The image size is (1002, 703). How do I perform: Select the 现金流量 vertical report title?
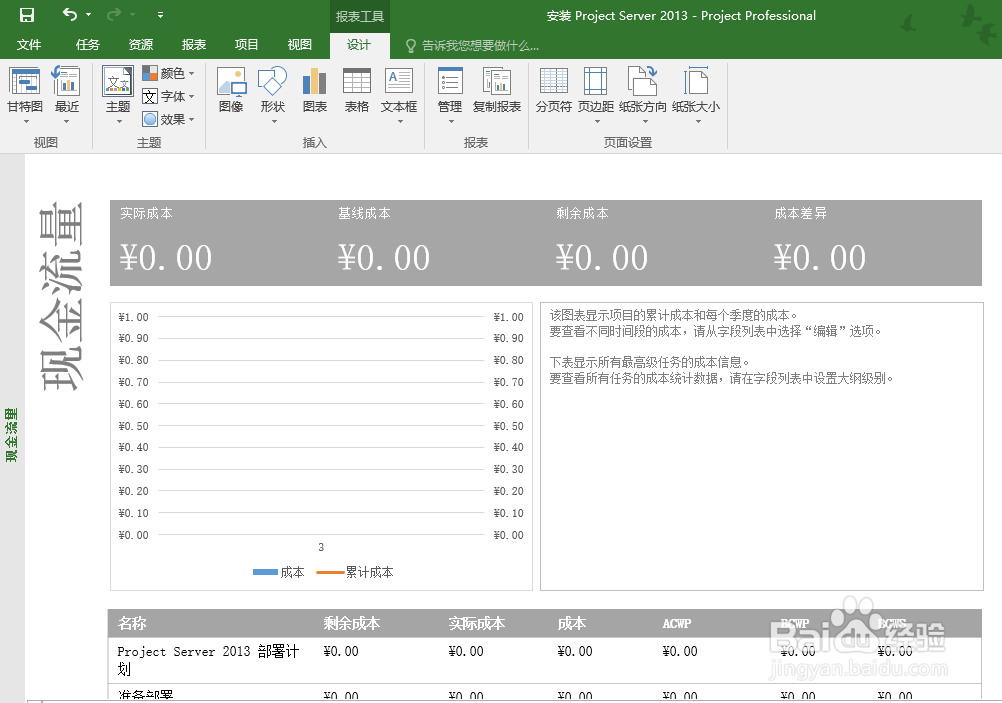point(61,295)
